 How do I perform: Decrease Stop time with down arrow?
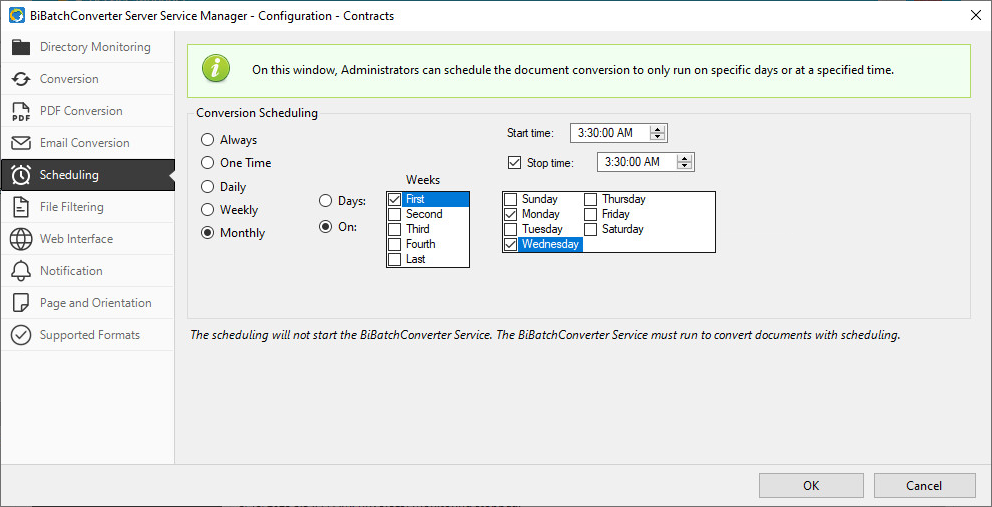[684, 166]
